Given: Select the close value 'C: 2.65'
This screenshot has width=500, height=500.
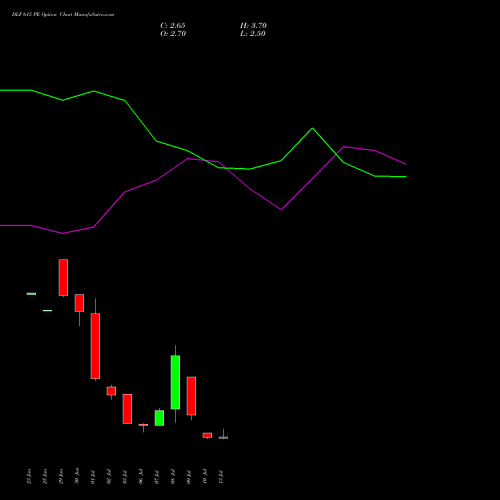Looking at the screenshot, I should coord(173,26).
